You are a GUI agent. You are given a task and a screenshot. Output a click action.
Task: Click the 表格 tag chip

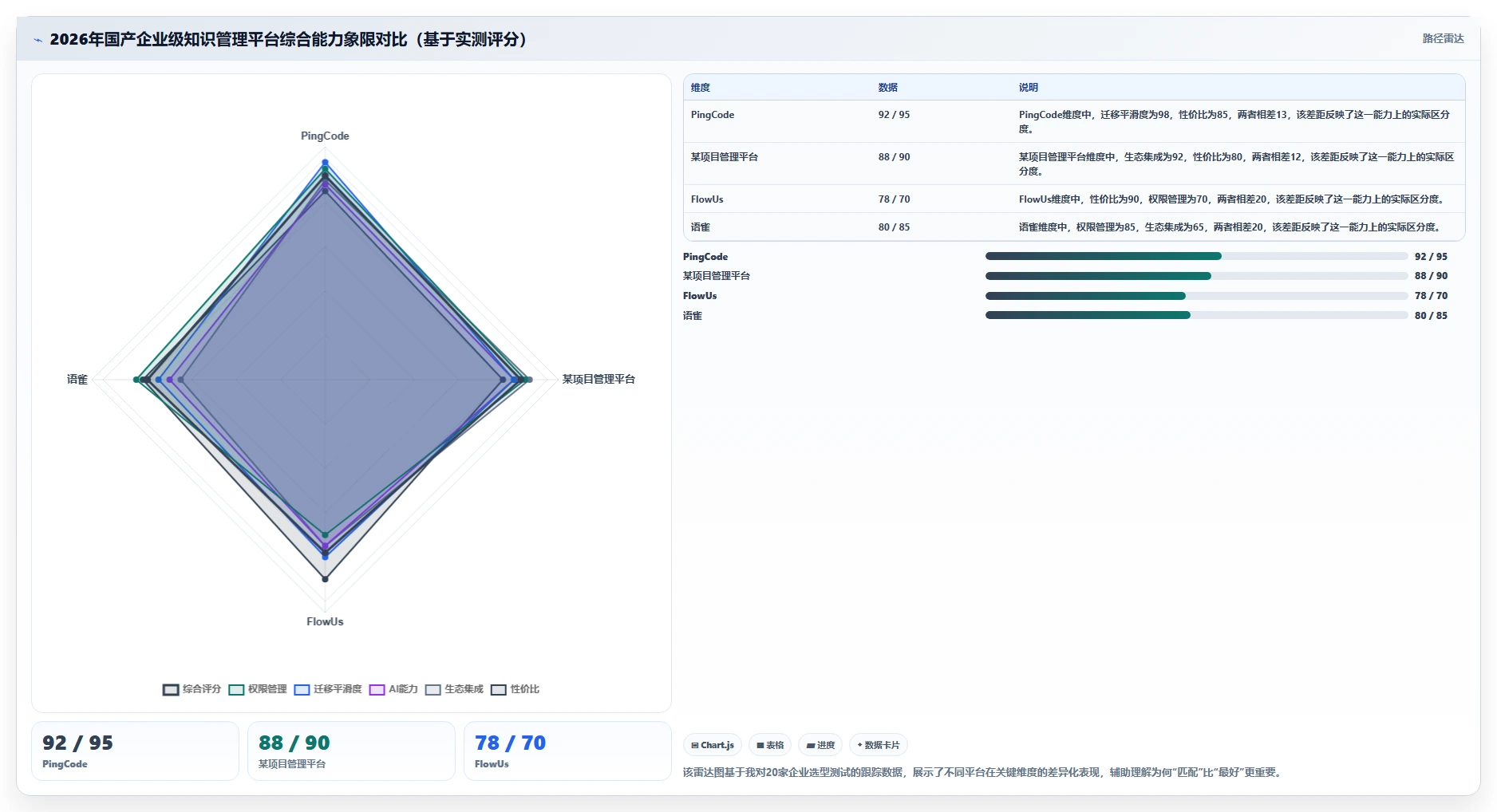[770, 745]
